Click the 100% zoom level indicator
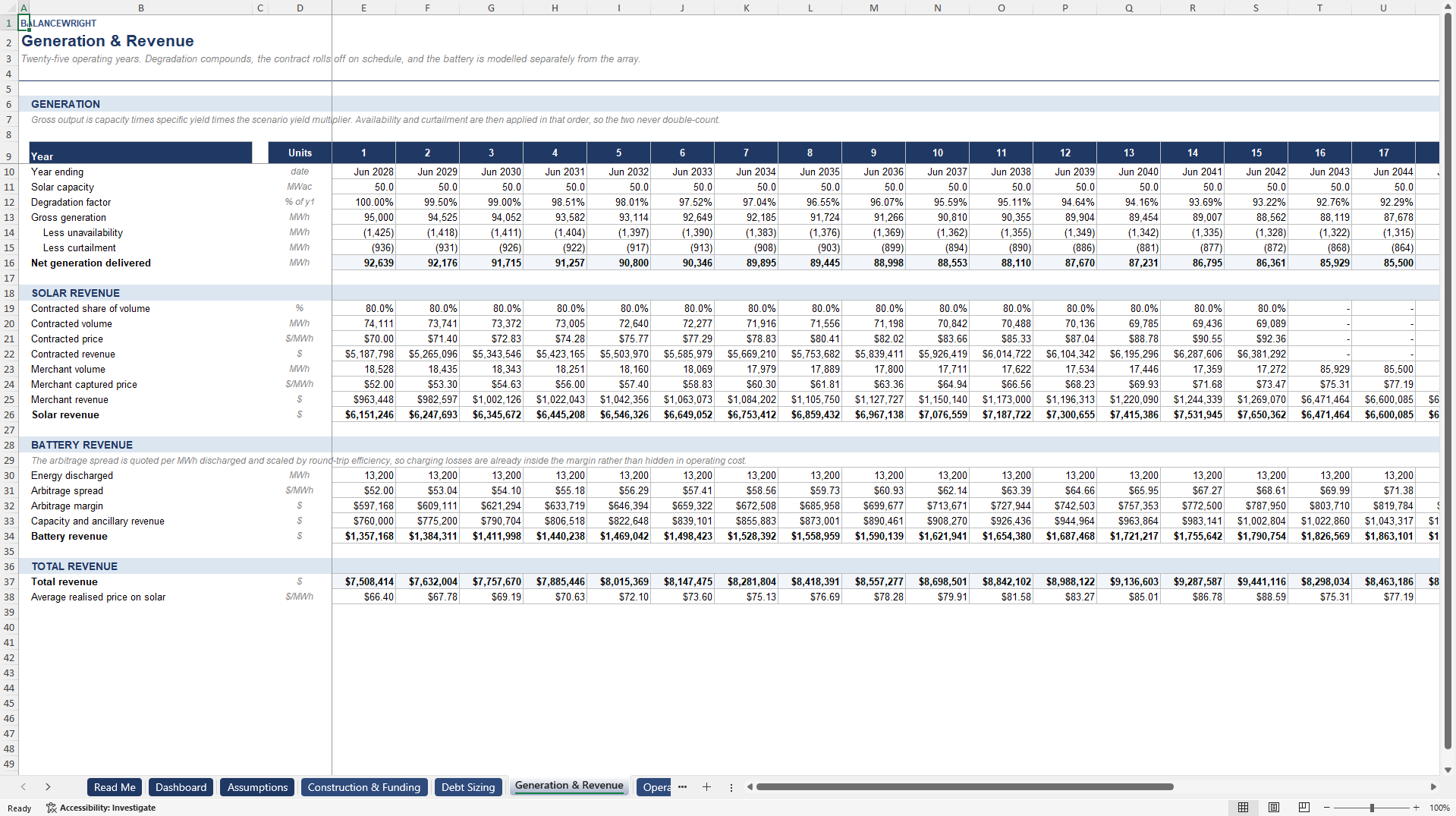The width and height of the screenshot is (1456, 816). (x=1439, y=808)
